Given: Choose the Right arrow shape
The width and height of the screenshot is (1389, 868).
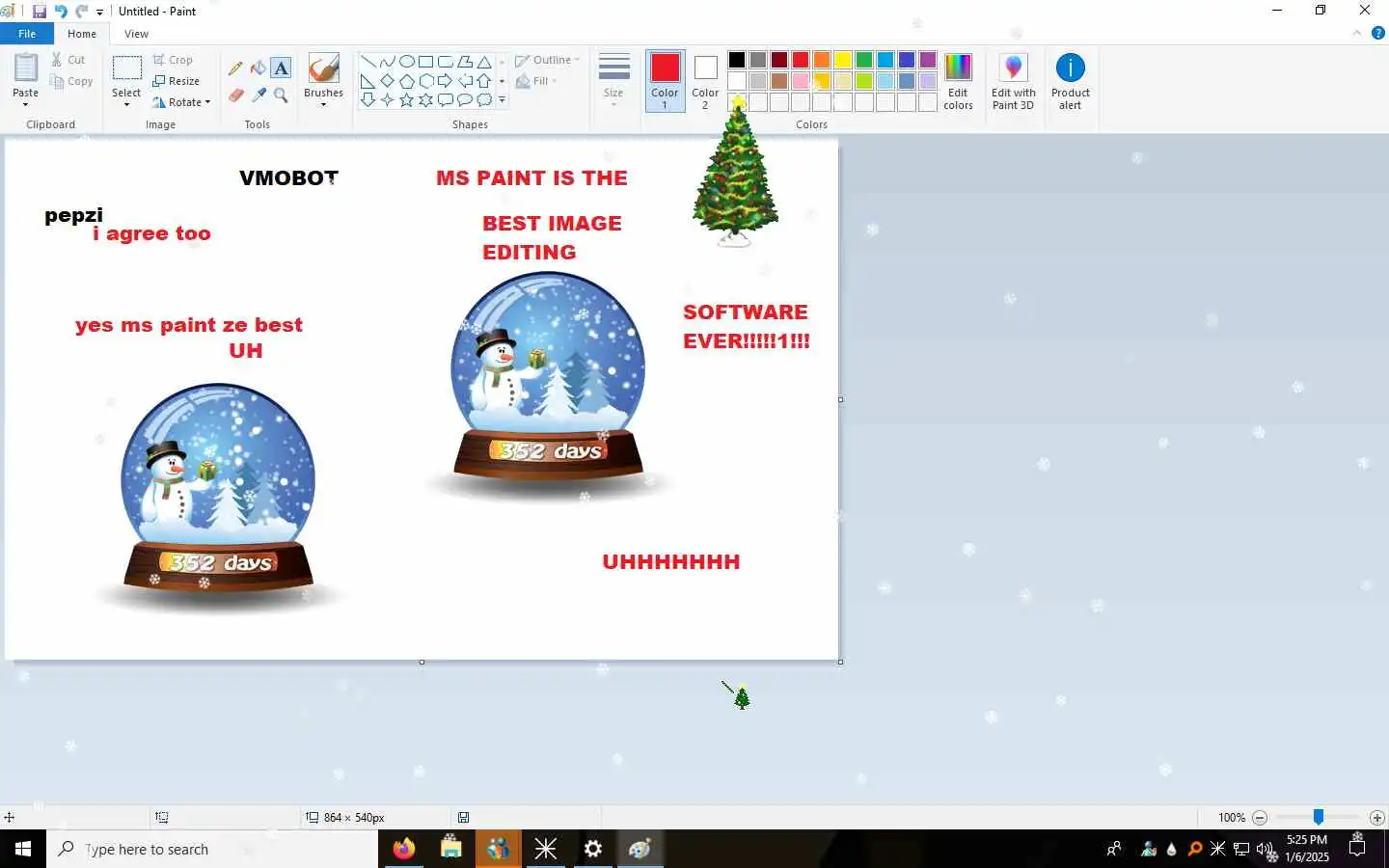Looking at the screenshot, I should click(445, 81).
